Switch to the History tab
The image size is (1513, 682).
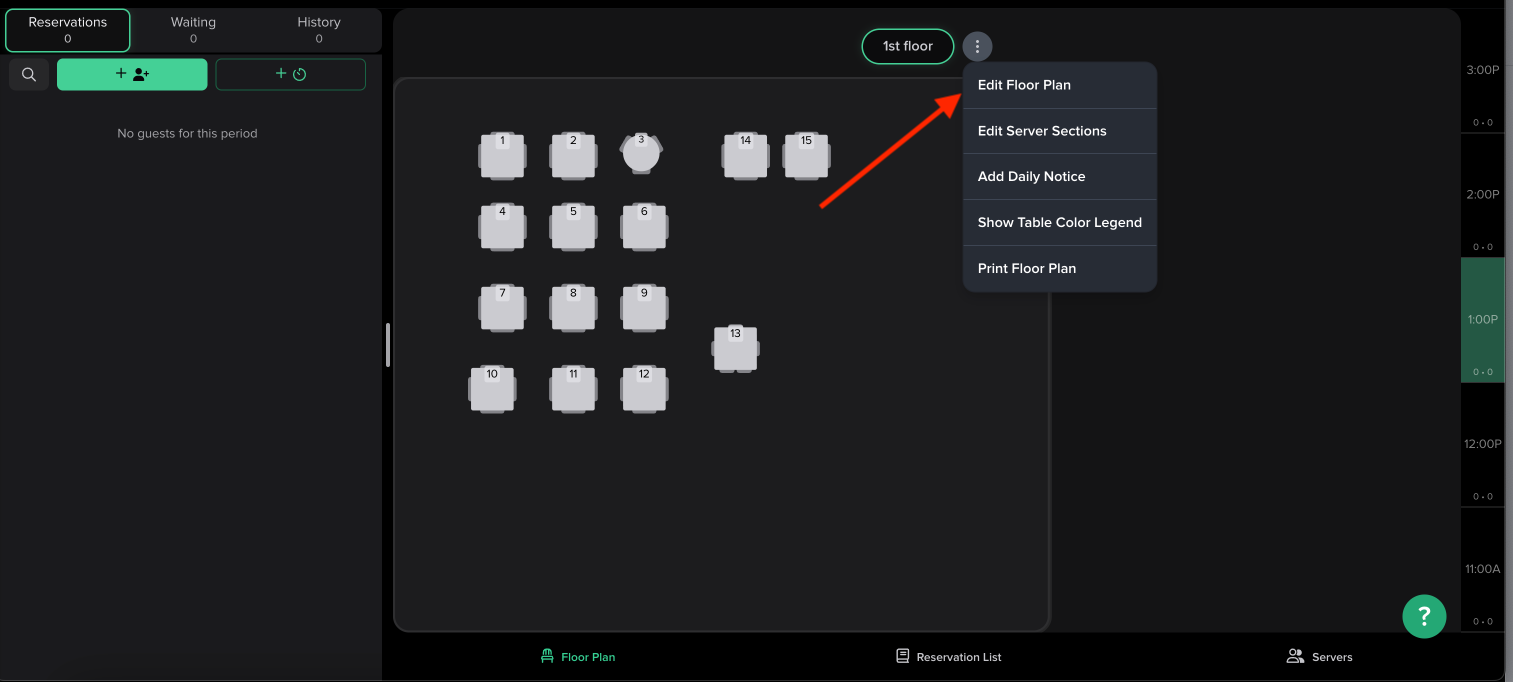coord(319,30)
